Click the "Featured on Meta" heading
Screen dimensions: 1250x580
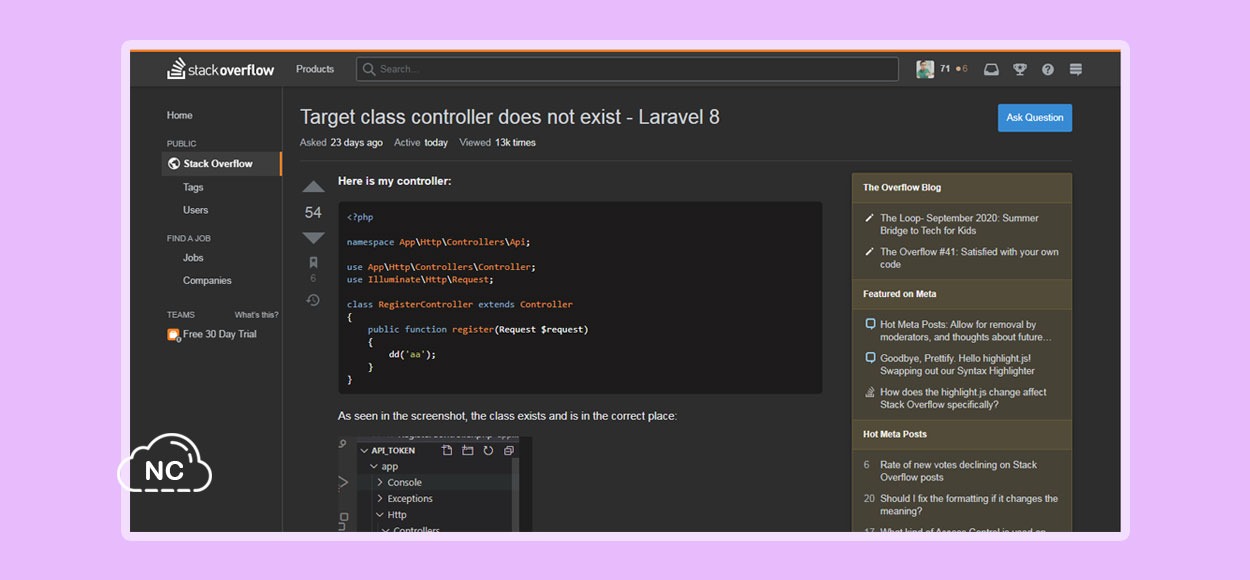900,294
